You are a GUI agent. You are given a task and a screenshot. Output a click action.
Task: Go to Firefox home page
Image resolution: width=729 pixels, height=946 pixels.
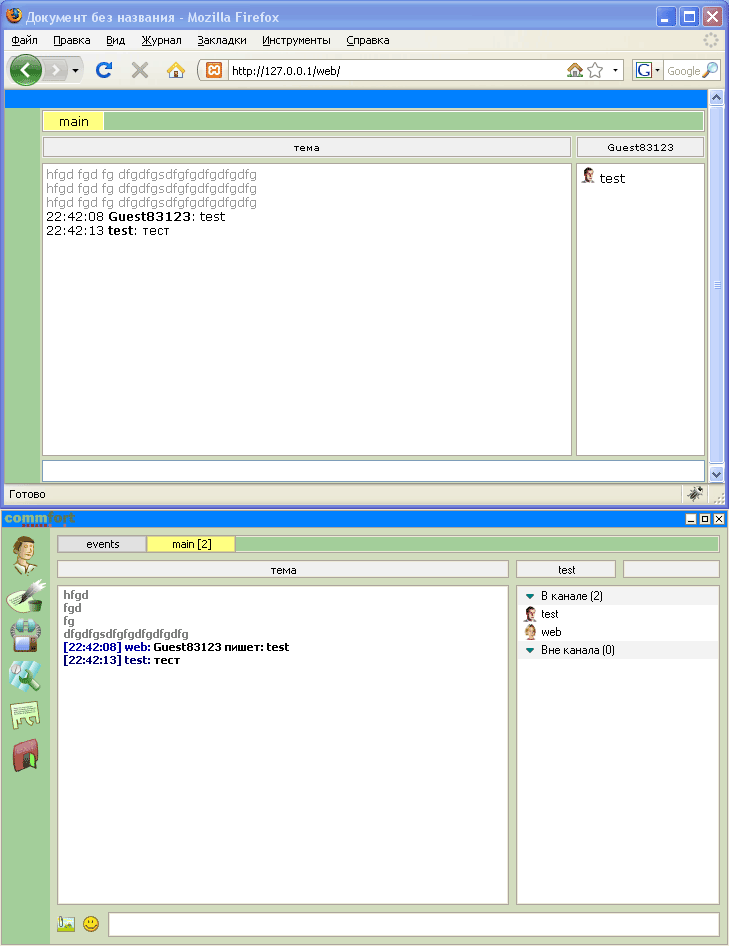click(x=175, y=70)
